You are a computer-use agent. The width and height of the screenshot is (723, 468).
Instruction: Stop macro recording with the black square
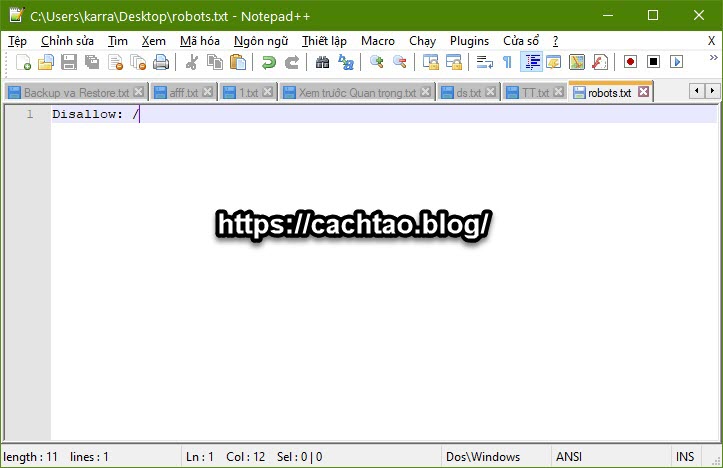pos(653,62)
